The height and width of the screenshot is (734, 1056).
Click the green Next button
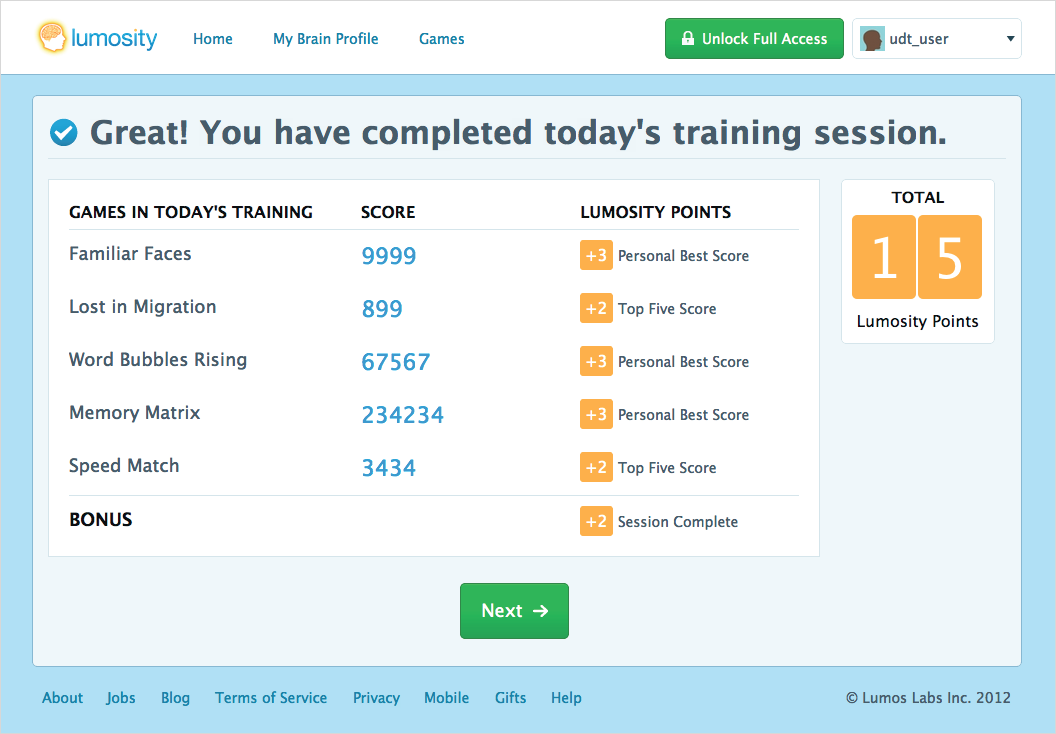(515, 611)
